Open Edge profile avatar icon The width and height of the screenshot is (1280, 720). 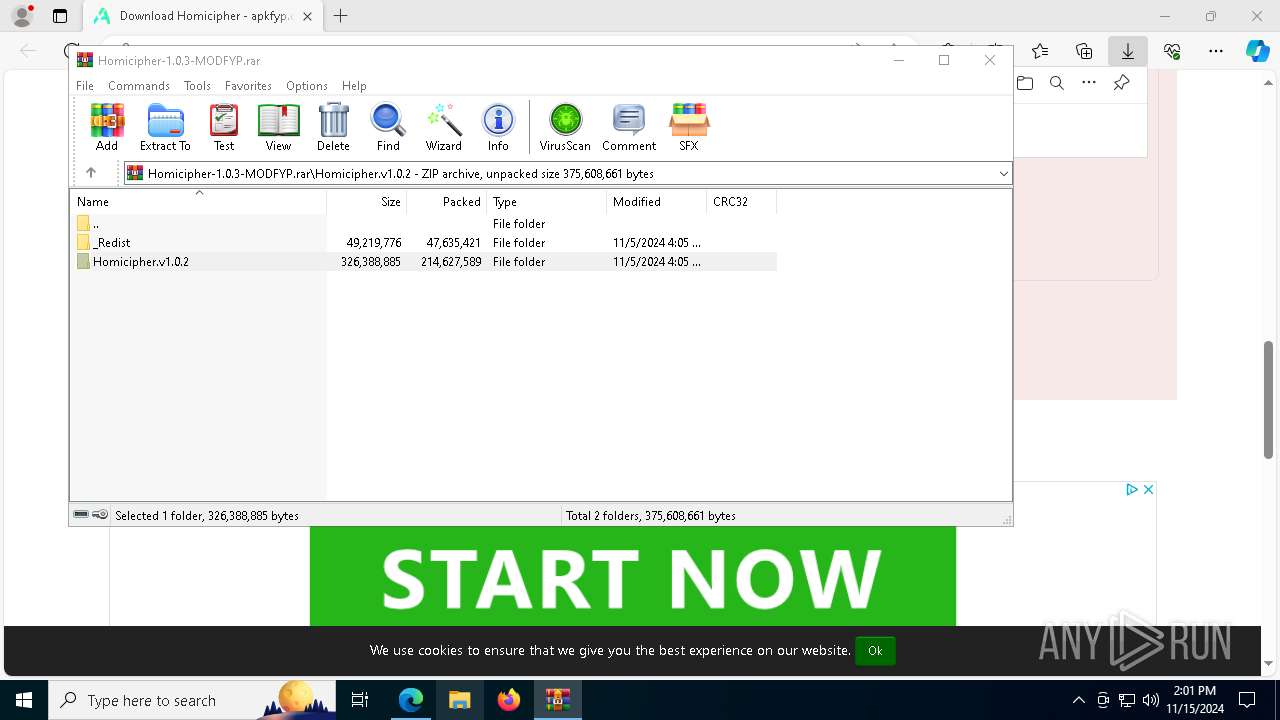tap(22, 16)
